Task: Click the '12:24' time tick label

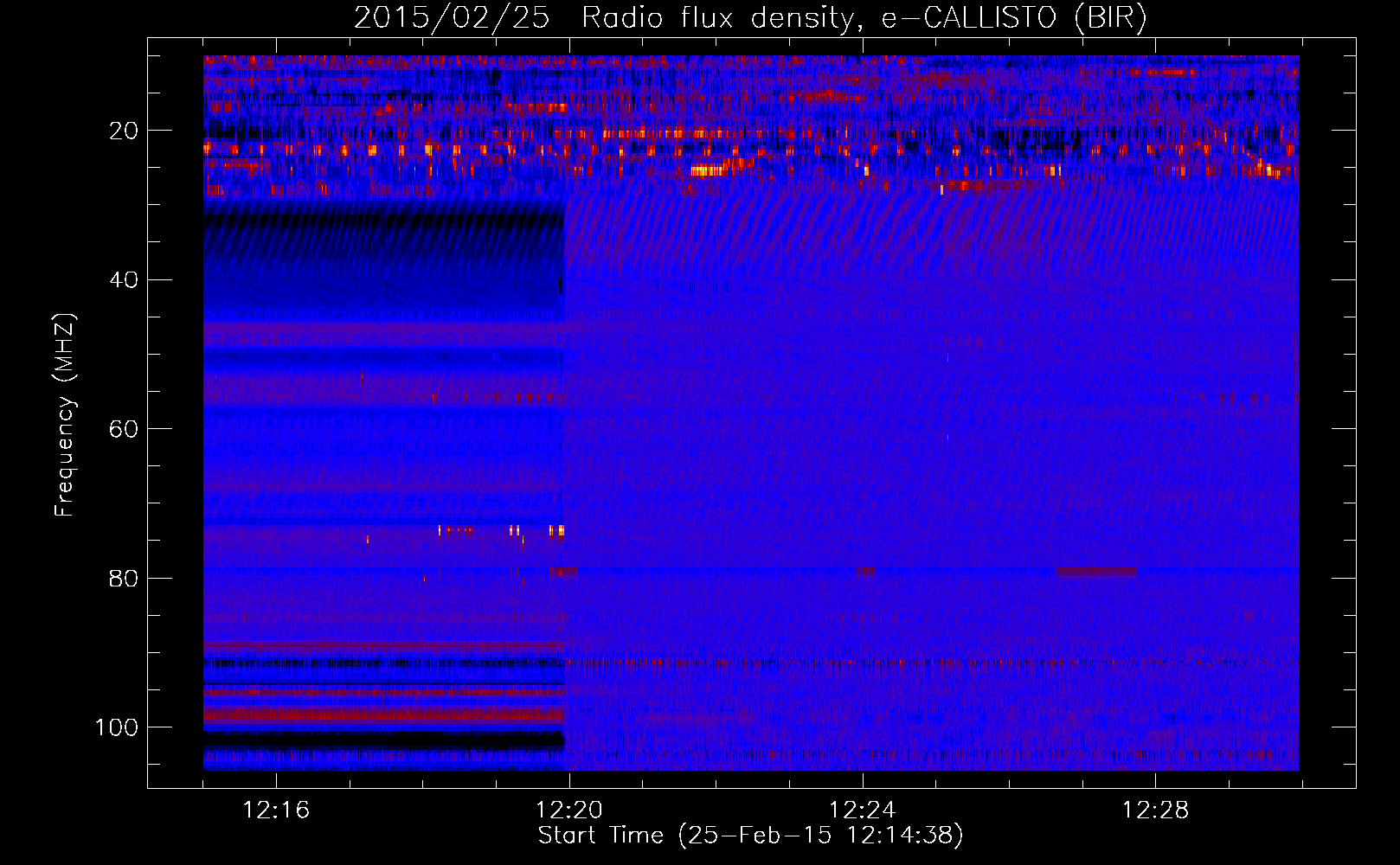Action: [862, 811]
